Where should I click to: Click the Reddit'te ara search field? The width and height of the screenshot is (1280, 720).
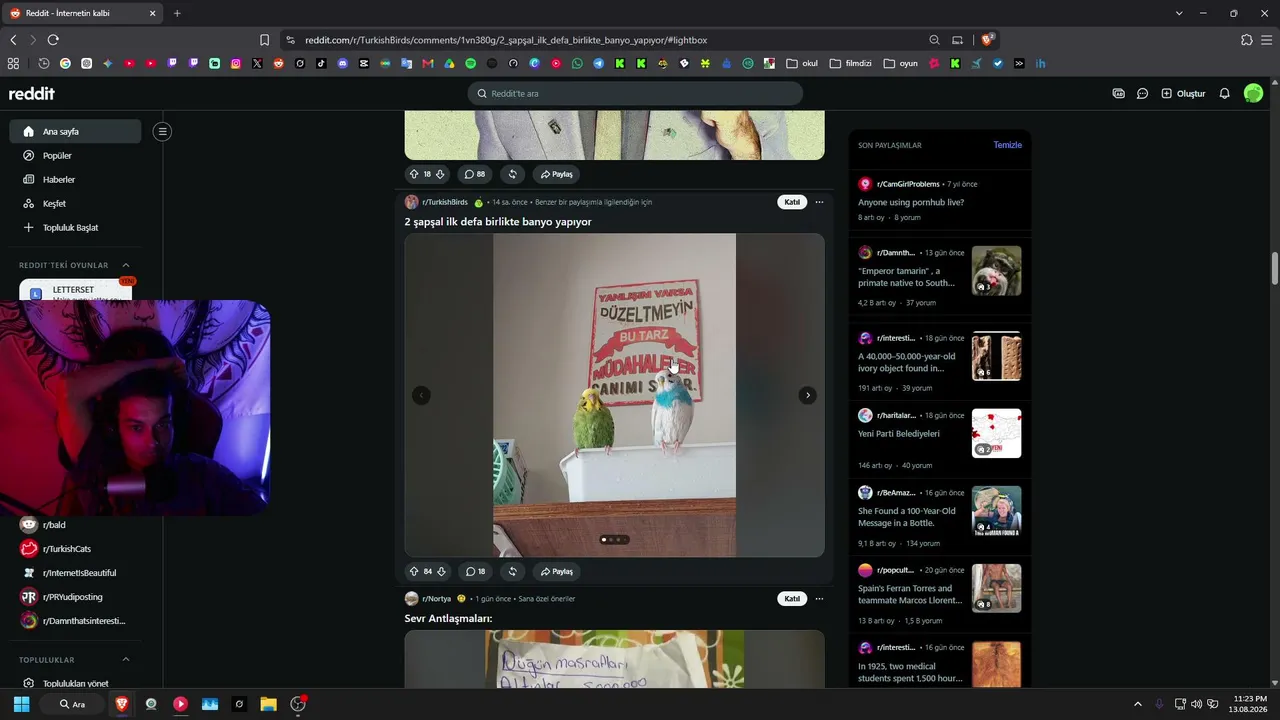coord(635,93)
